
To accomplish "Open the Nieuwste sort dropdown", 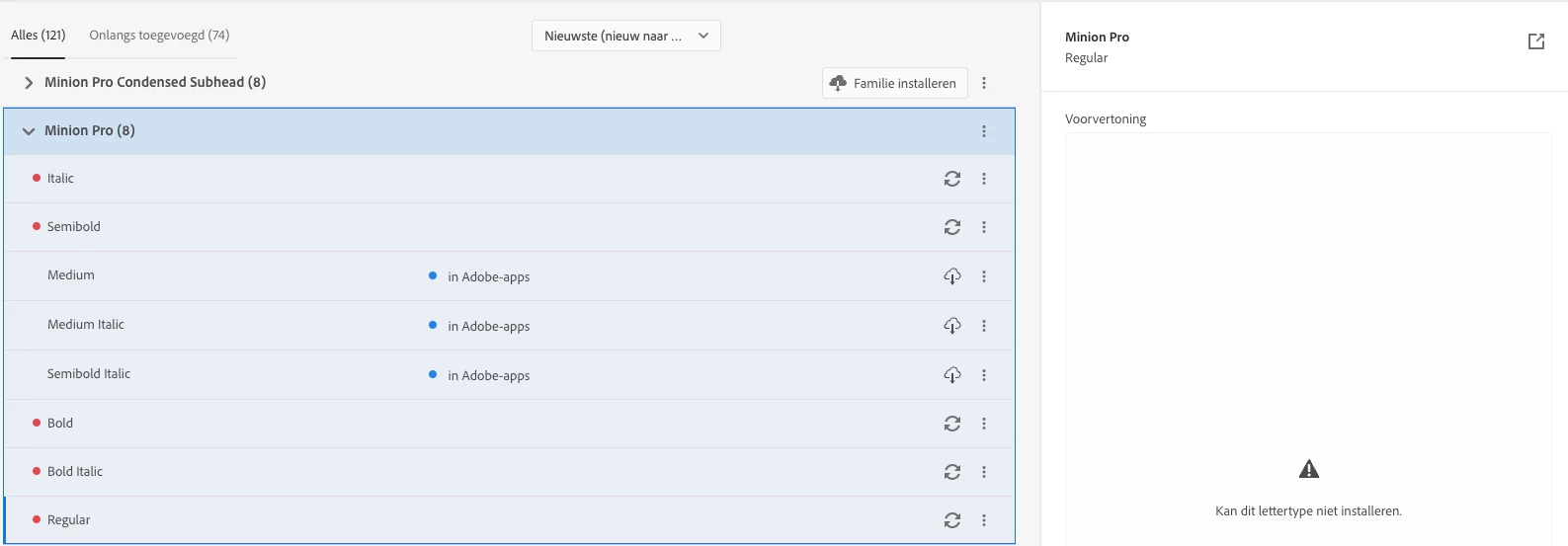I will pyautogui.click(x=626, y=36).
